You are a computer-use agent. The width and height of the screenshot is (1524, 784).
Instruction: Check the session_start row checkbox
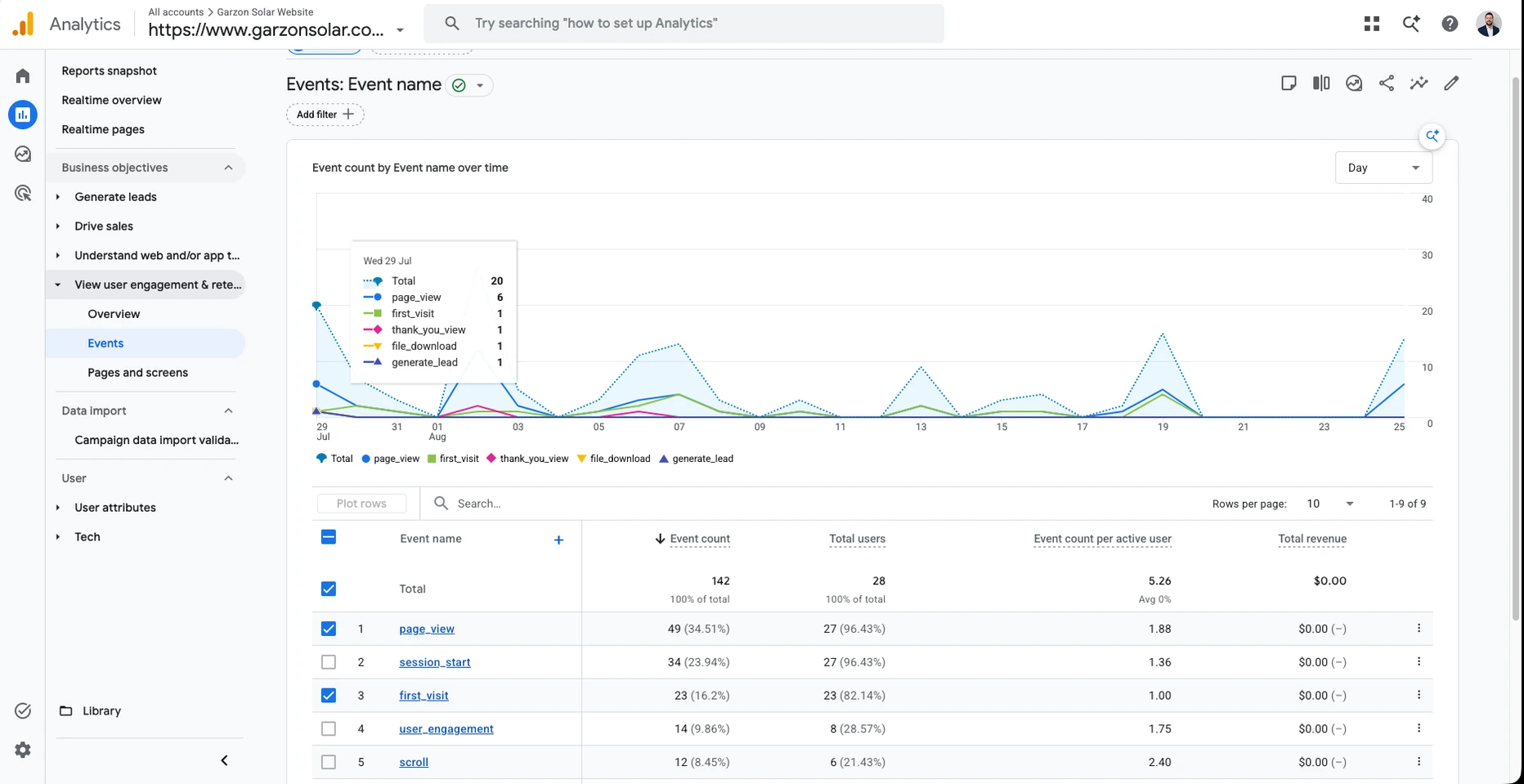tap(329, 662)
